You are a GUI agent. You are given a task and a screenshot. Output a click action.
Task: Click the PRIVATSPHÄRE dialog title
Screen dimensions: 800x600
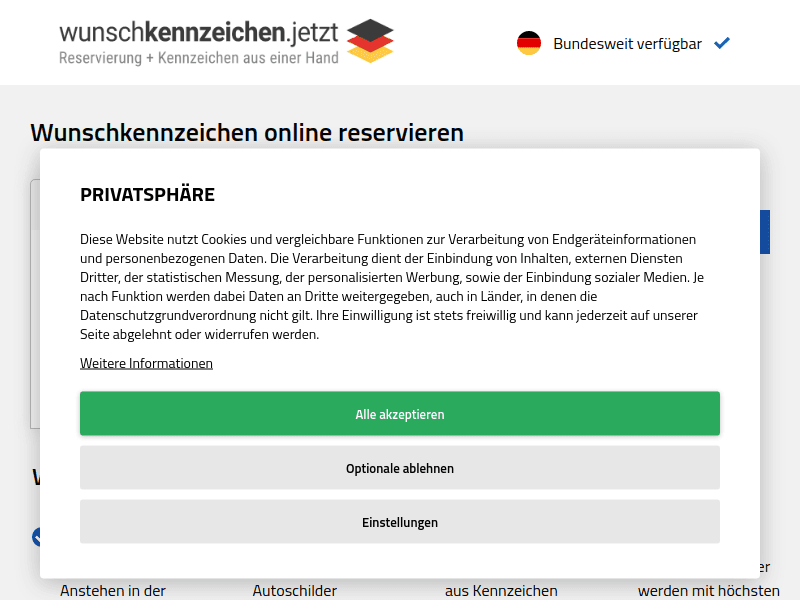click(148, 194)
